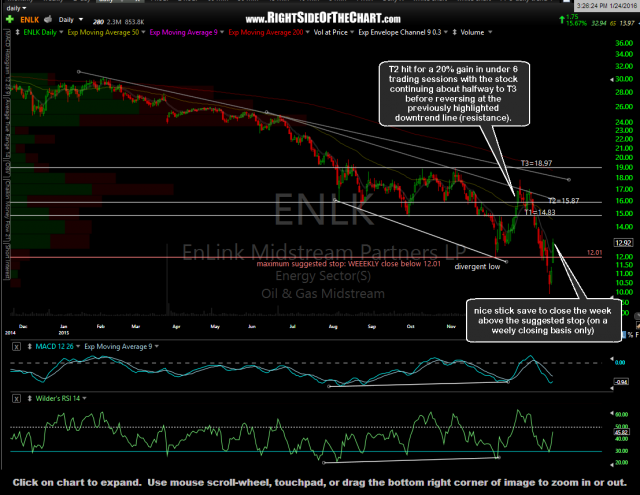
Task: Click the Oct label on the time axis
Action: 410,326
